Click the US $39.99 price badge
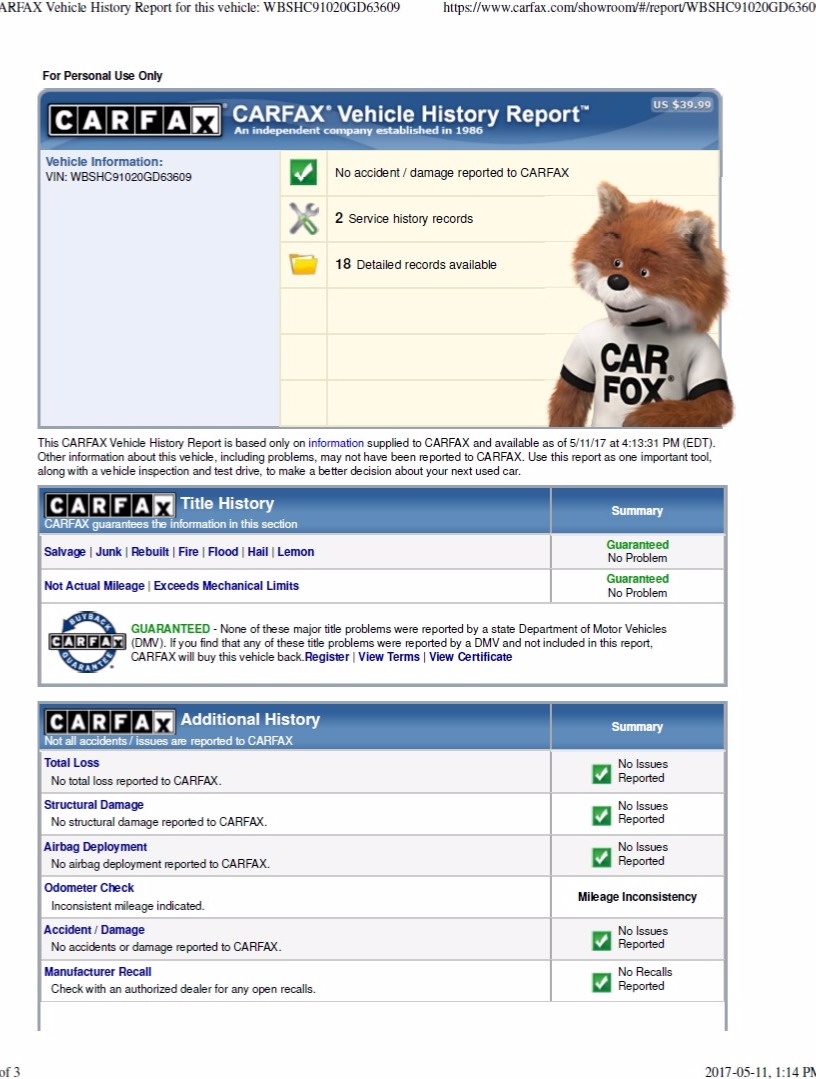 [682, 105]
